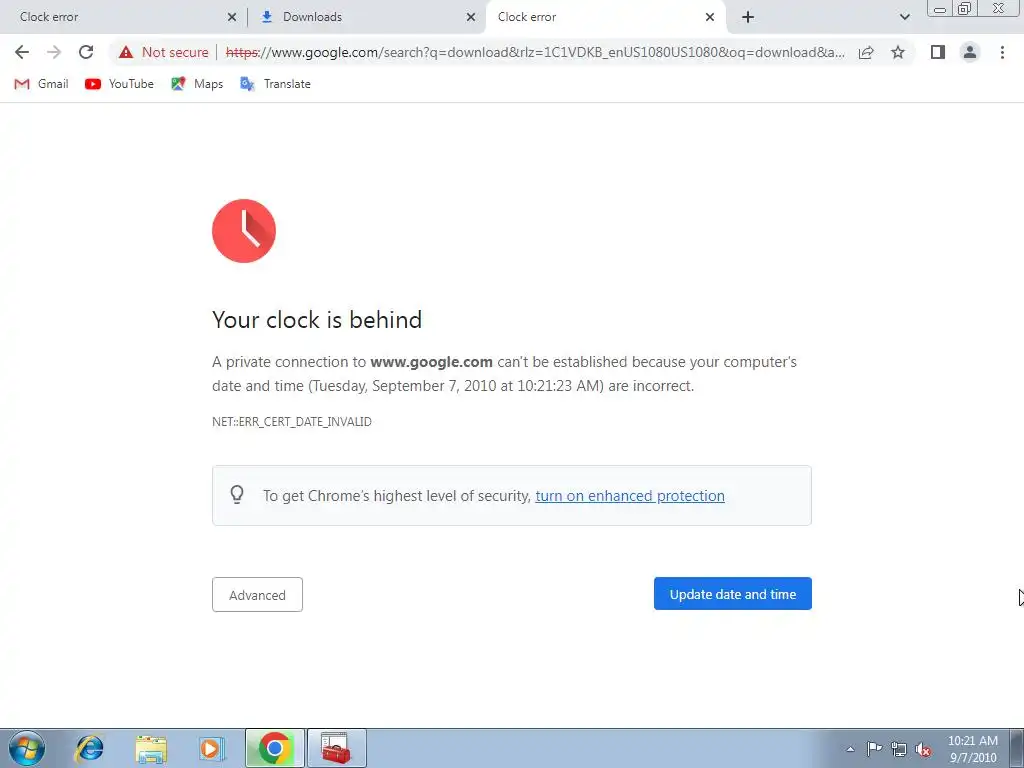Open the Windows Start menu orb
This screenshot has height=768, width=1024.
[x=27, y=748]
